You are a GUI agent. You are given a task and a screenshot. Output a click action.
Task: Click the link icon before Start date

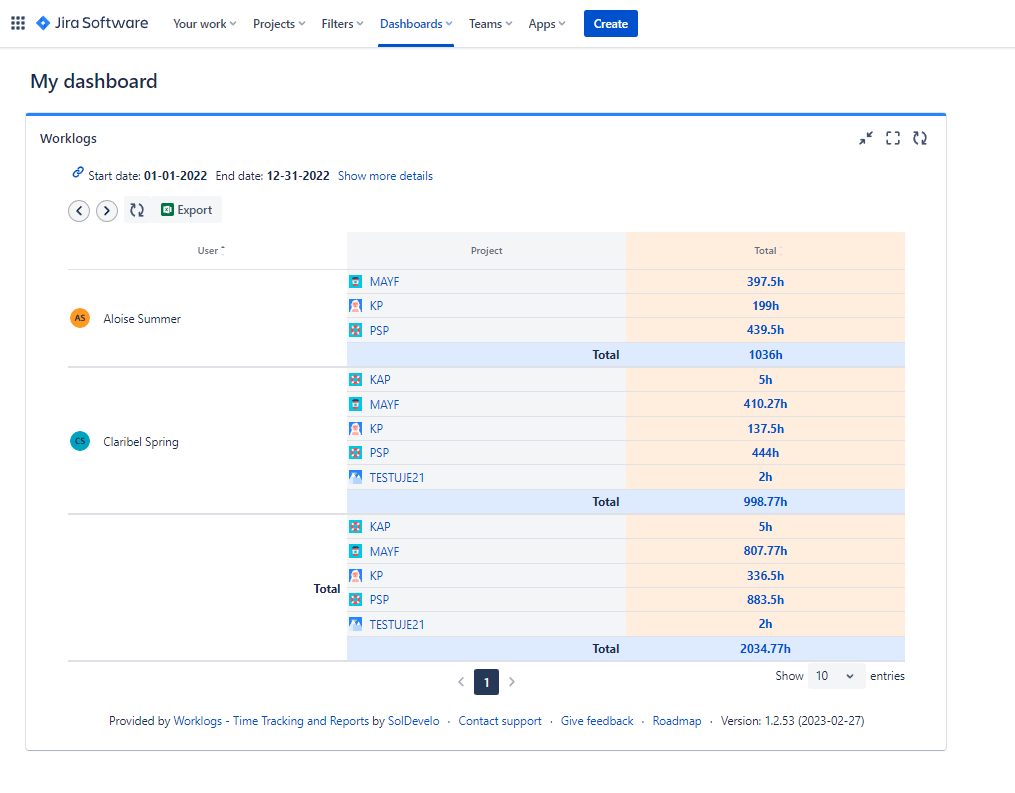point(78,174)
